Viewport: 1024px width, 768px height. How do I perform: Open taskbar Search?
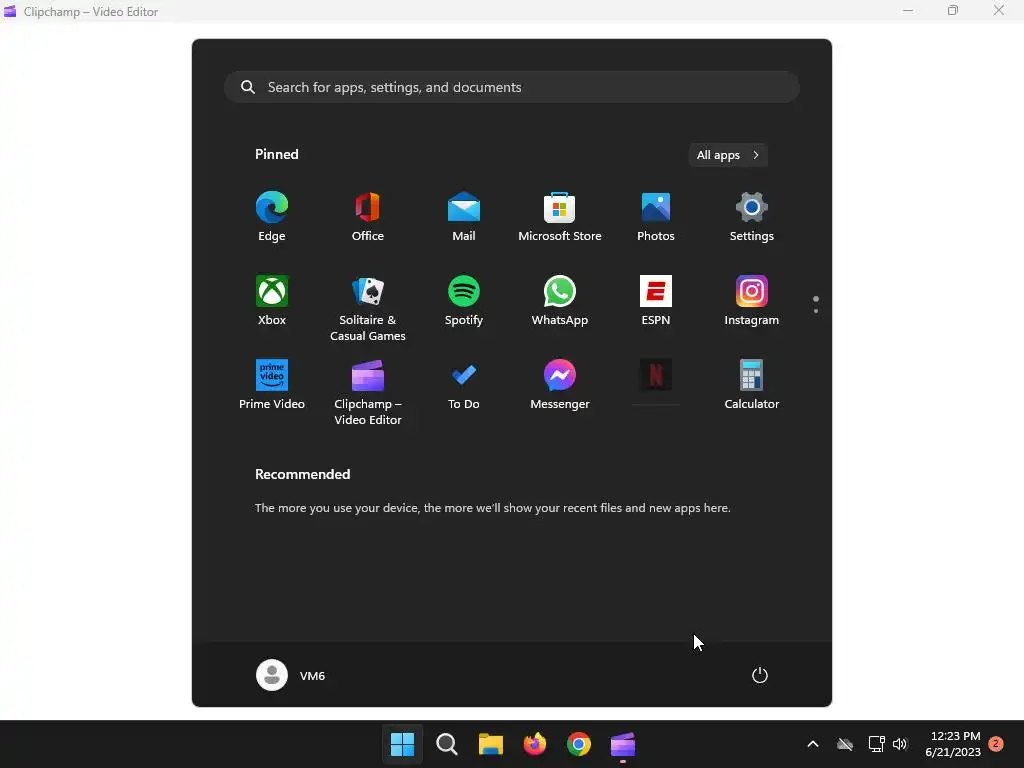[447, 744]
